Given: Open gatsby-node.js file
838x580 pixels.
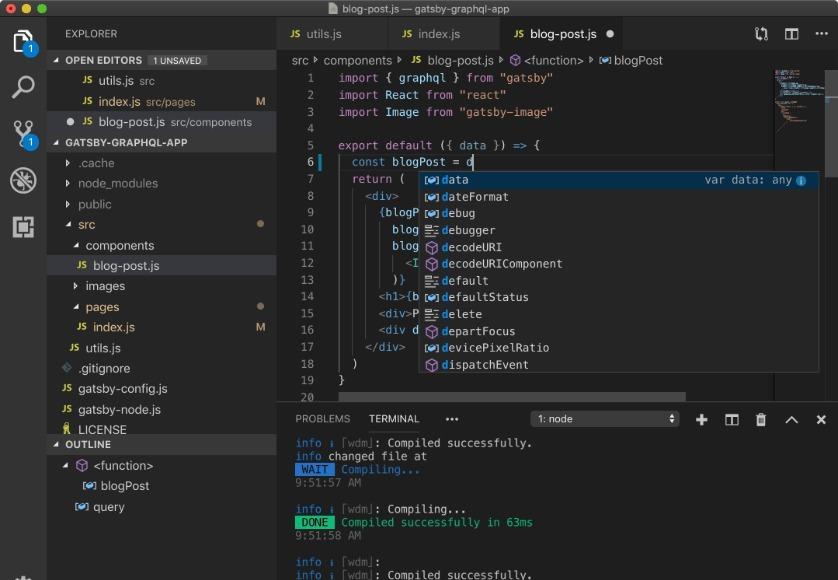Looking at the screenshot, I should coord(161,409).
